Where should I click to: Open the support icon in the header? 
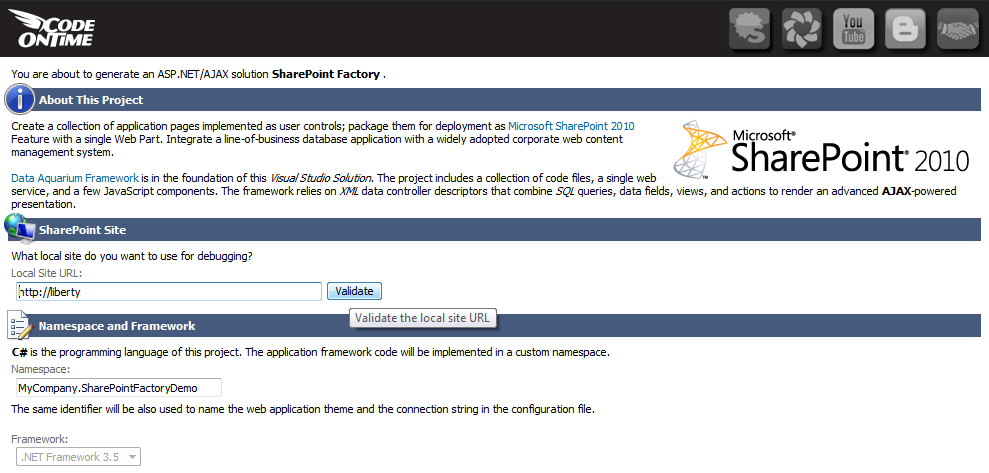tap(749, 28)
